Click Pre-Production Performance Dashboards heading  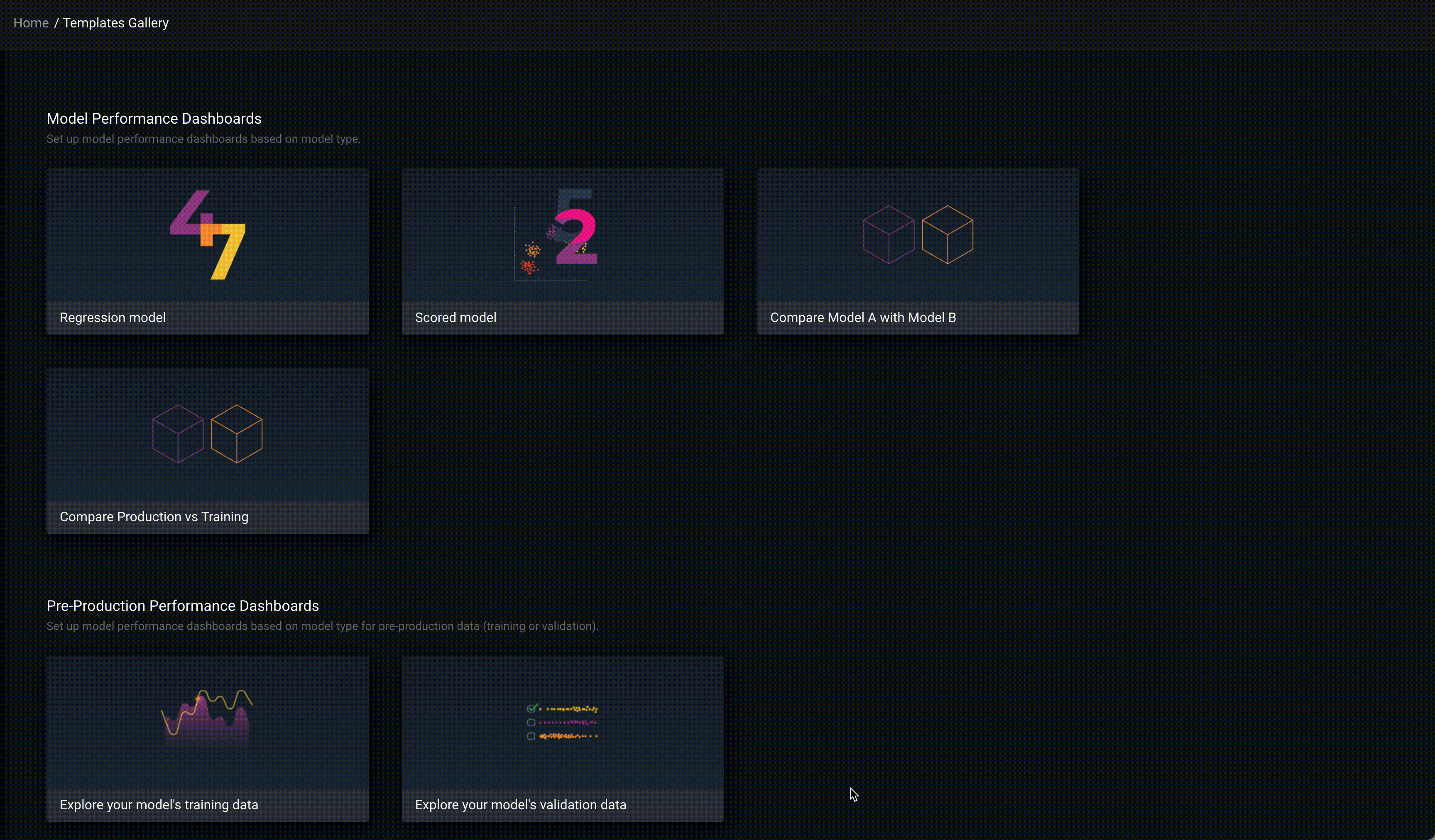click(x=182, y=606)
